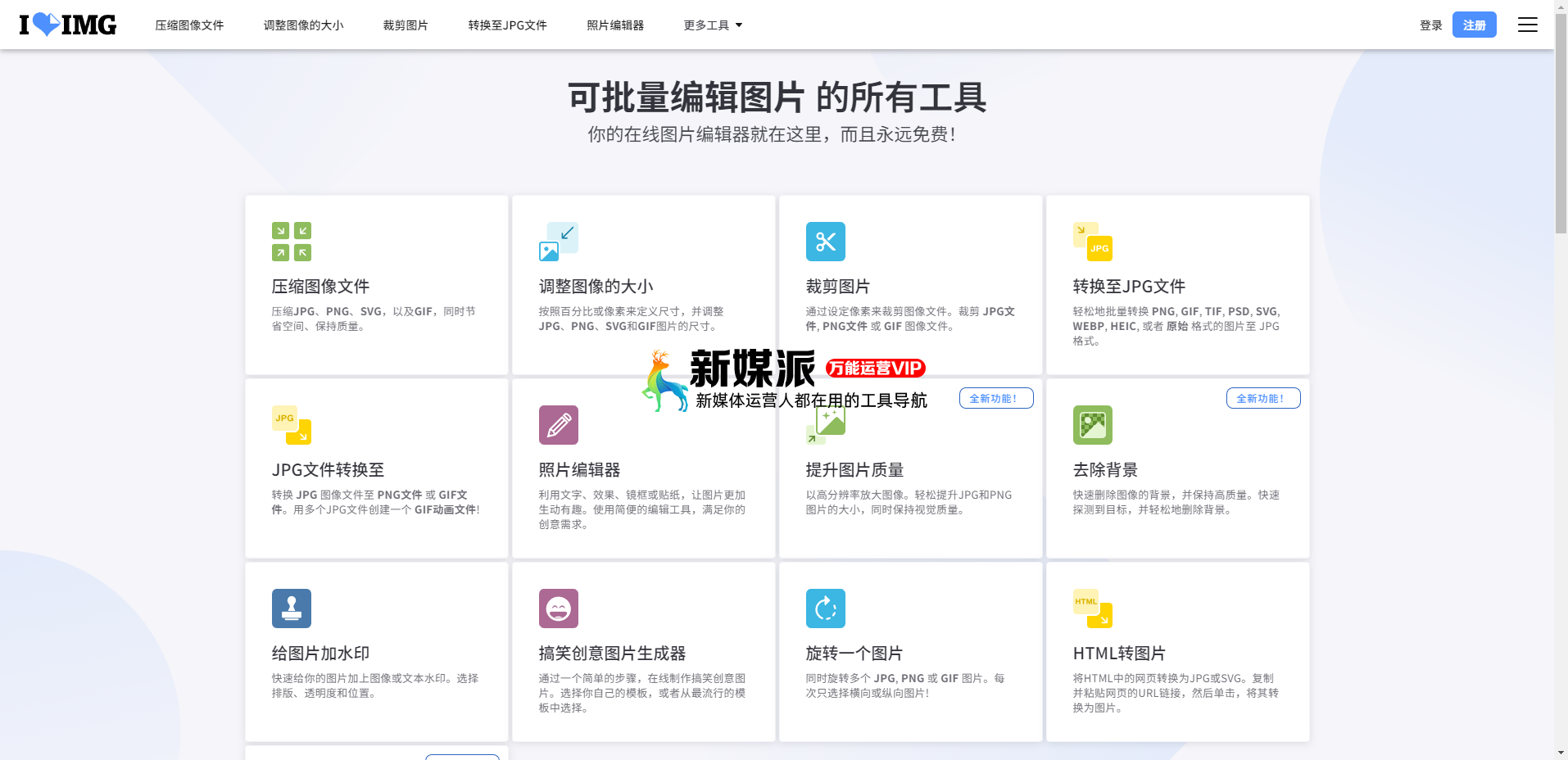The height and width of the screenshot is (760, 1568).
Task: Click the iLoveIMG logo
Action: coord(68,25)
